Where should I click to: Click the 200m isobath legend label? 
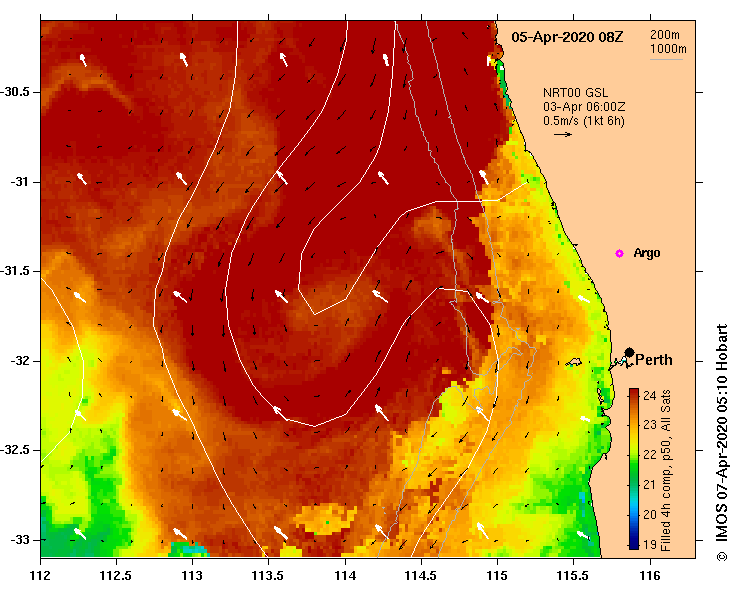tap(665, 34)
